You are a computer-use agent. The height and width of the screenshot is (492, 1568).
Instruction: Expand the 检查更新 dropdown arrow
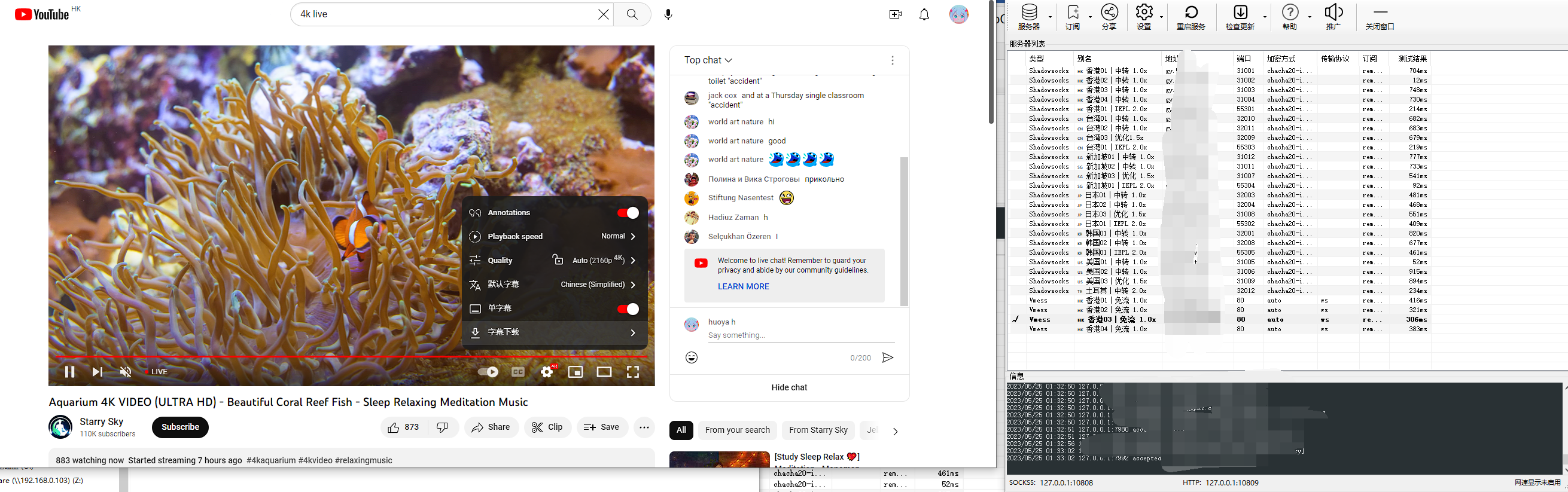(1265, 17)
